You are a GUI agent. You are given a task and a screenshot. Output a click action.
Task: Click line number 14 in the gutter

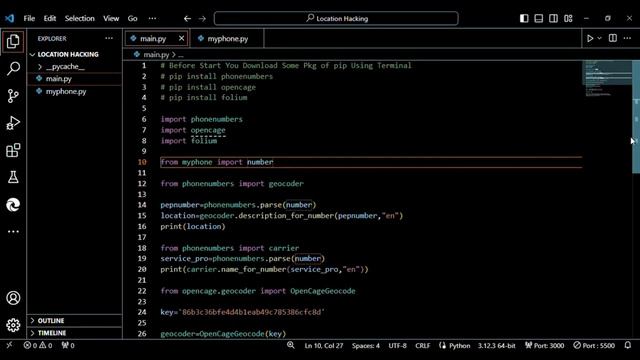pyautogui.click(x=142, y=205)
